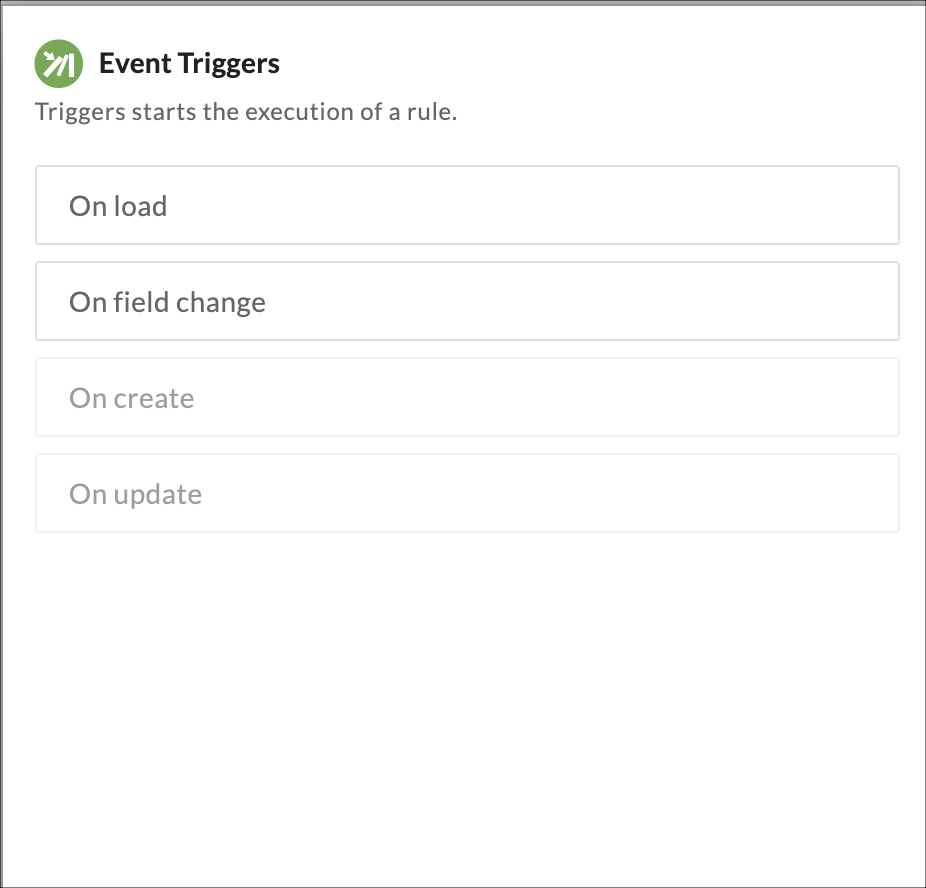Screen dimensions: 926x888
Task: Select the On load trigger
Action: coord(467,205)
